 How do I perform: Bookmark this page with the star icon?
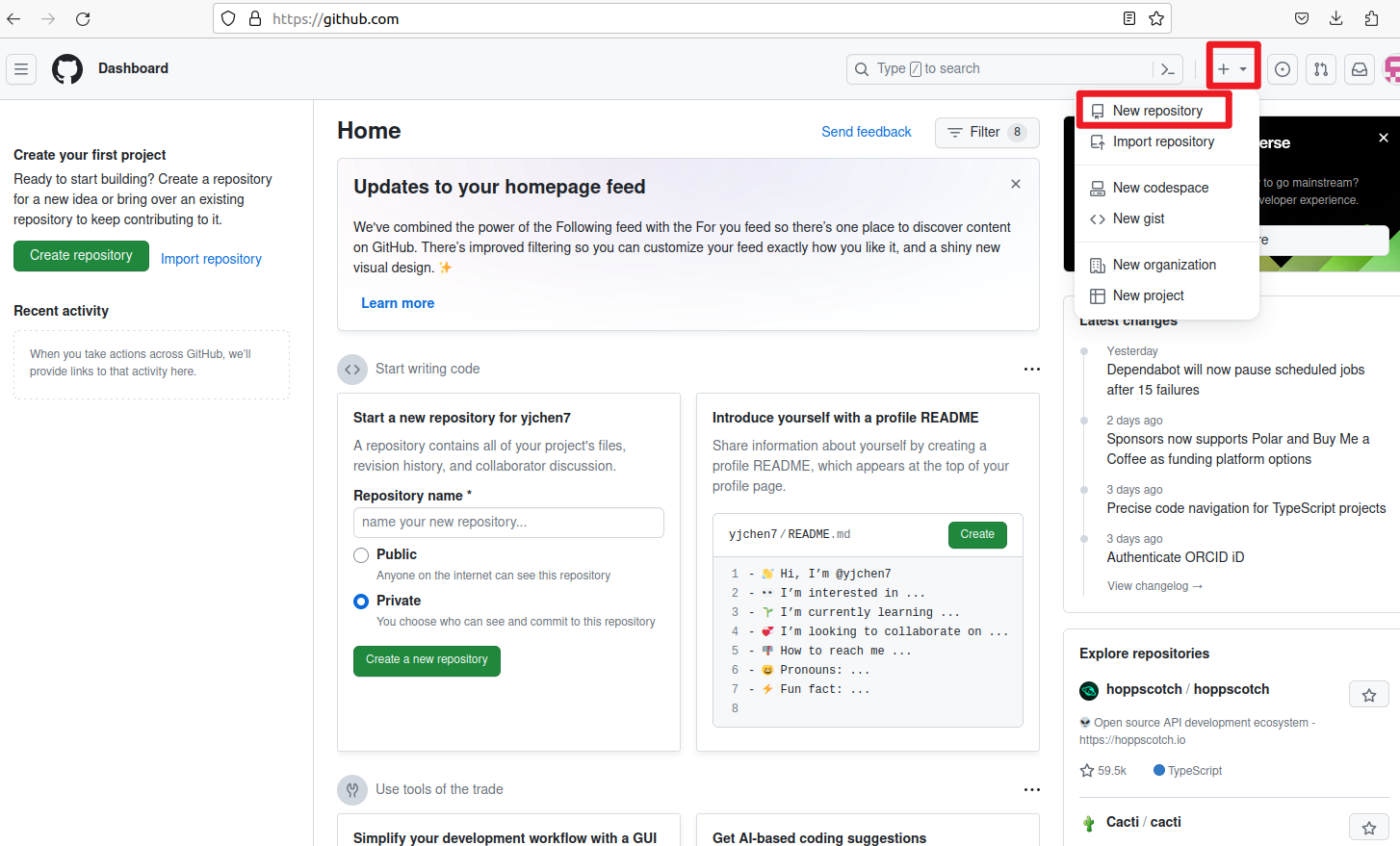coord(1156,18)
